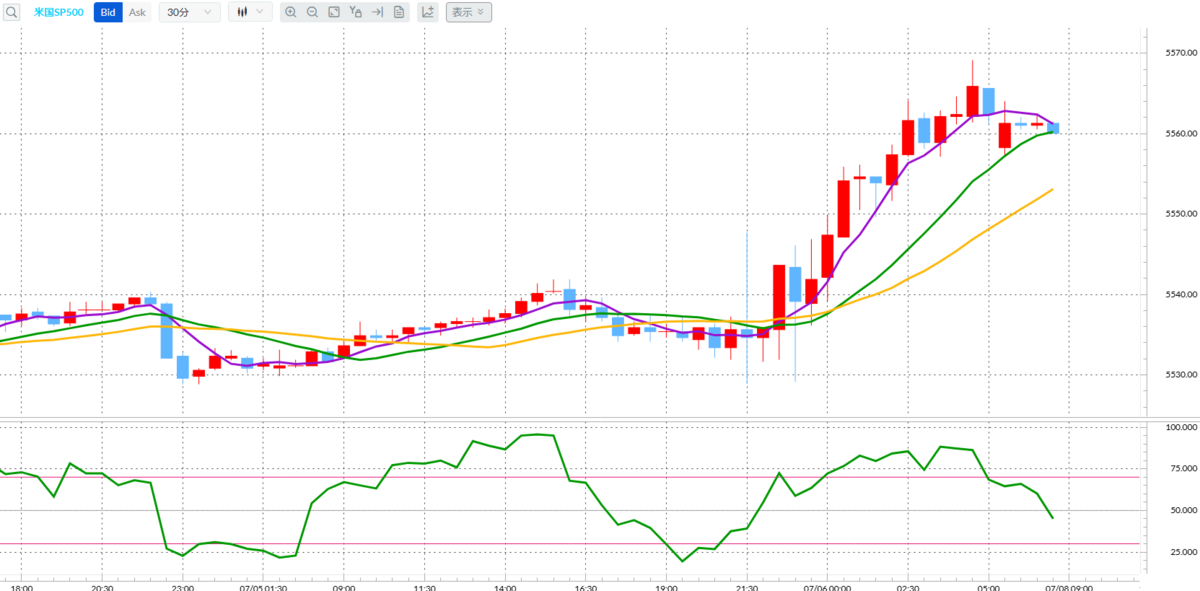Click the last blue candle at 5561
This screenshot has height=591, width=1200.
[1053, 128]
